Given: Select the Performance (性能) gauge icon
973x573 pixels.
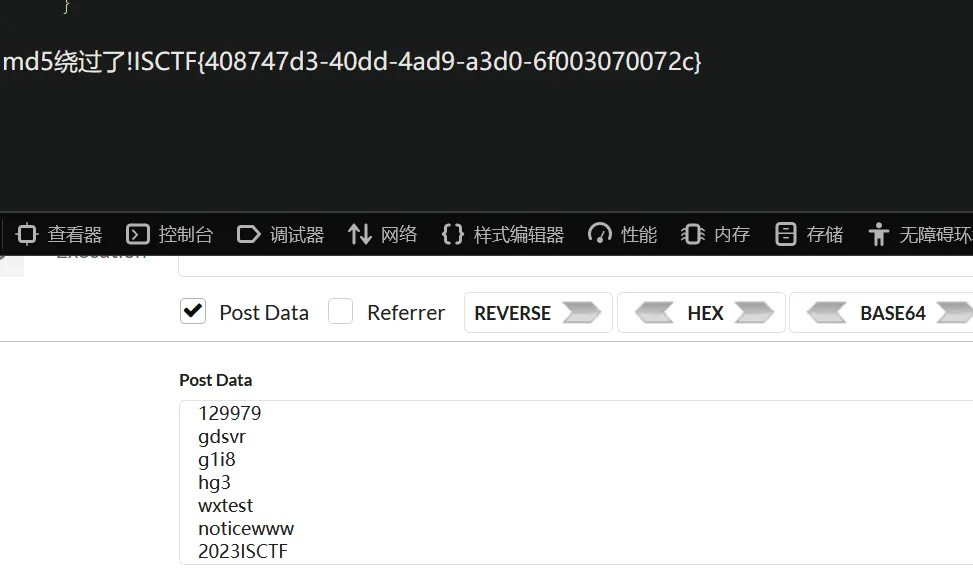Looking at the screenshot, I should [599, 234].
